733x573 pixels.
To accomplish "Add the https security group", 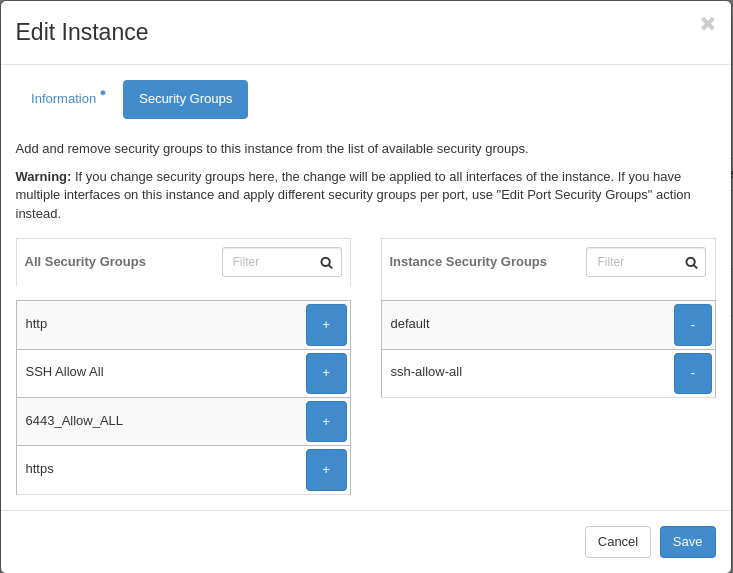I will pos(326,470).
